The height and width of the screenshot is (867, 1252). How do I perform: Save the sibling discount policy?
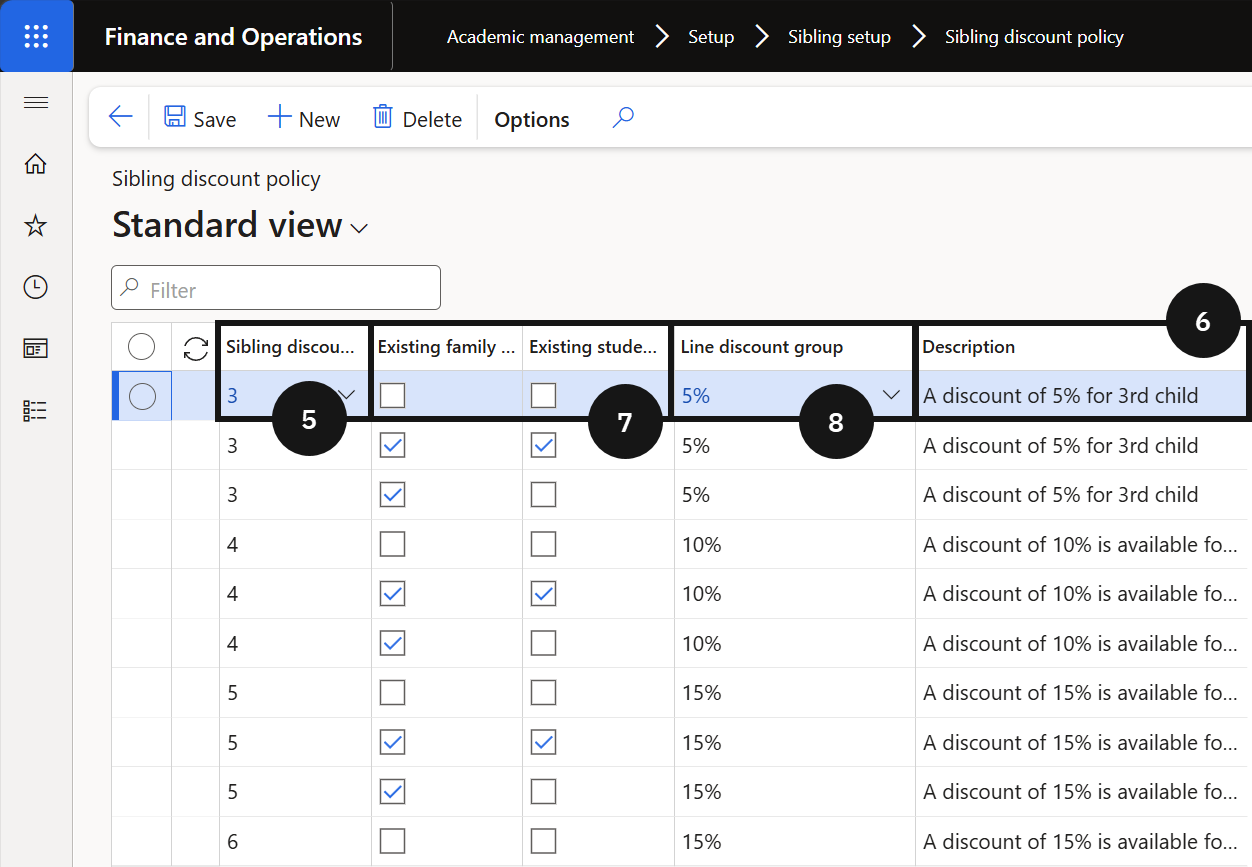[x=200, y=119]
